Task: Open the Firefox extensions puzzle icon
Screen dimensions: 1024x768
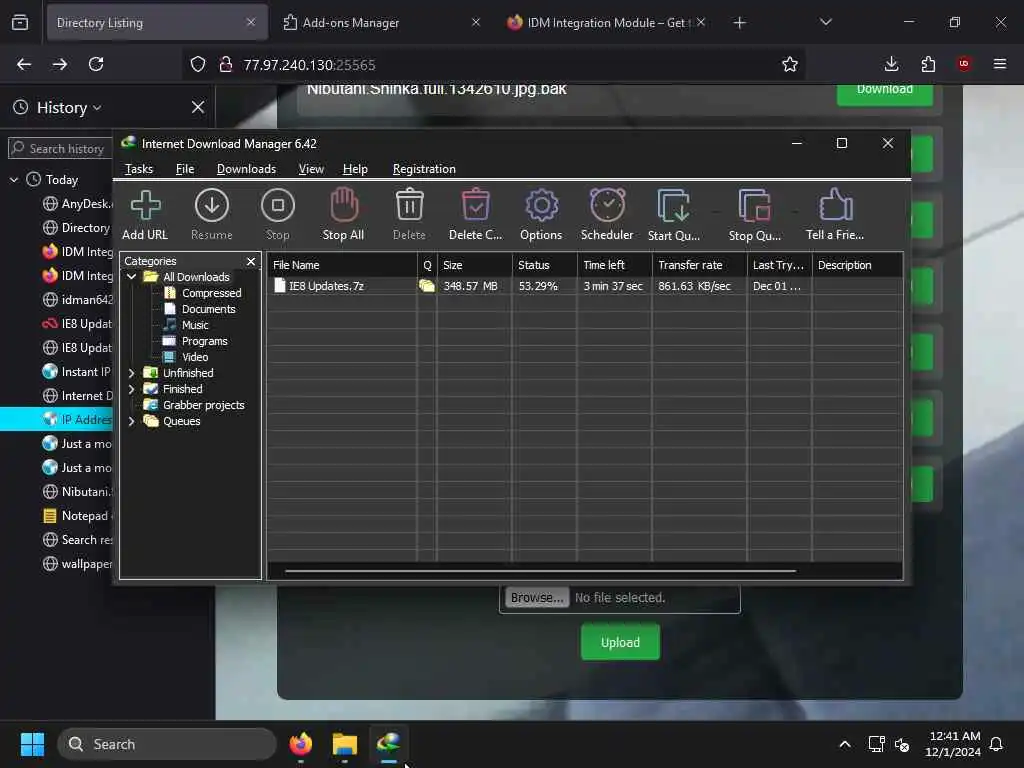Action: click(x=928, y=64)
